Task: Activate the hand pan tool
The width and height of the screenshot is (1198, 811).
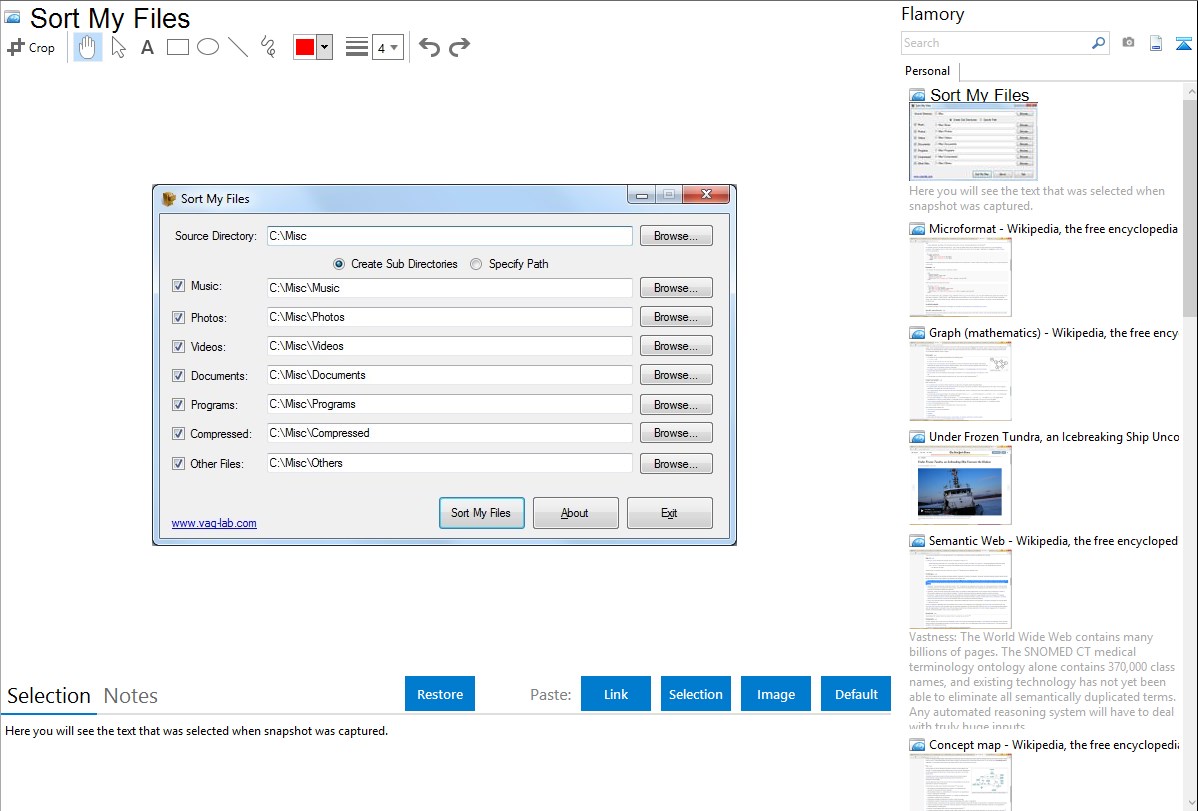Action: point(88,47)
